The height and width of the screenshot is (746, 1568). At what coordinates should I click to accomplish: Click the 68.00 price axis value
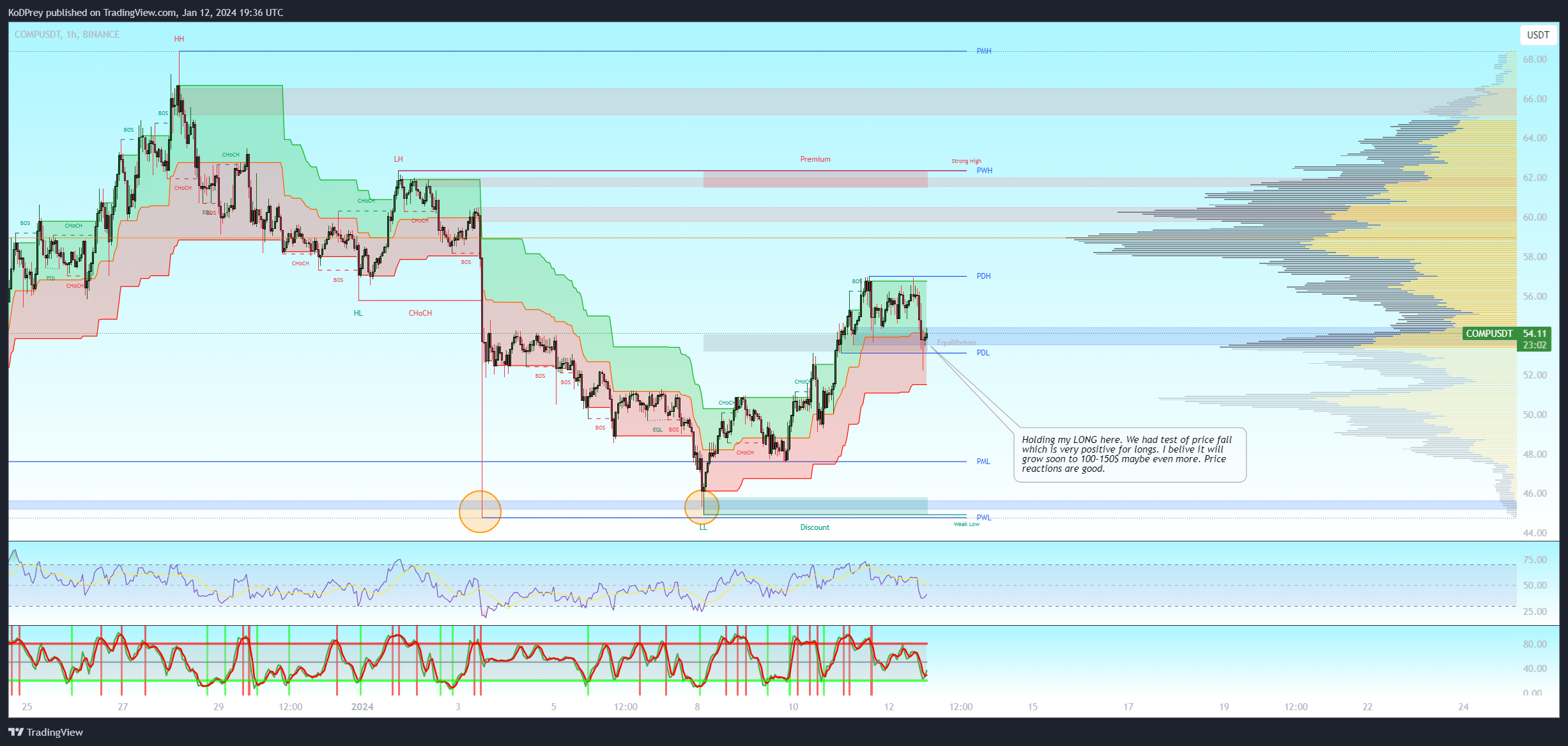tap(1535, 59)
